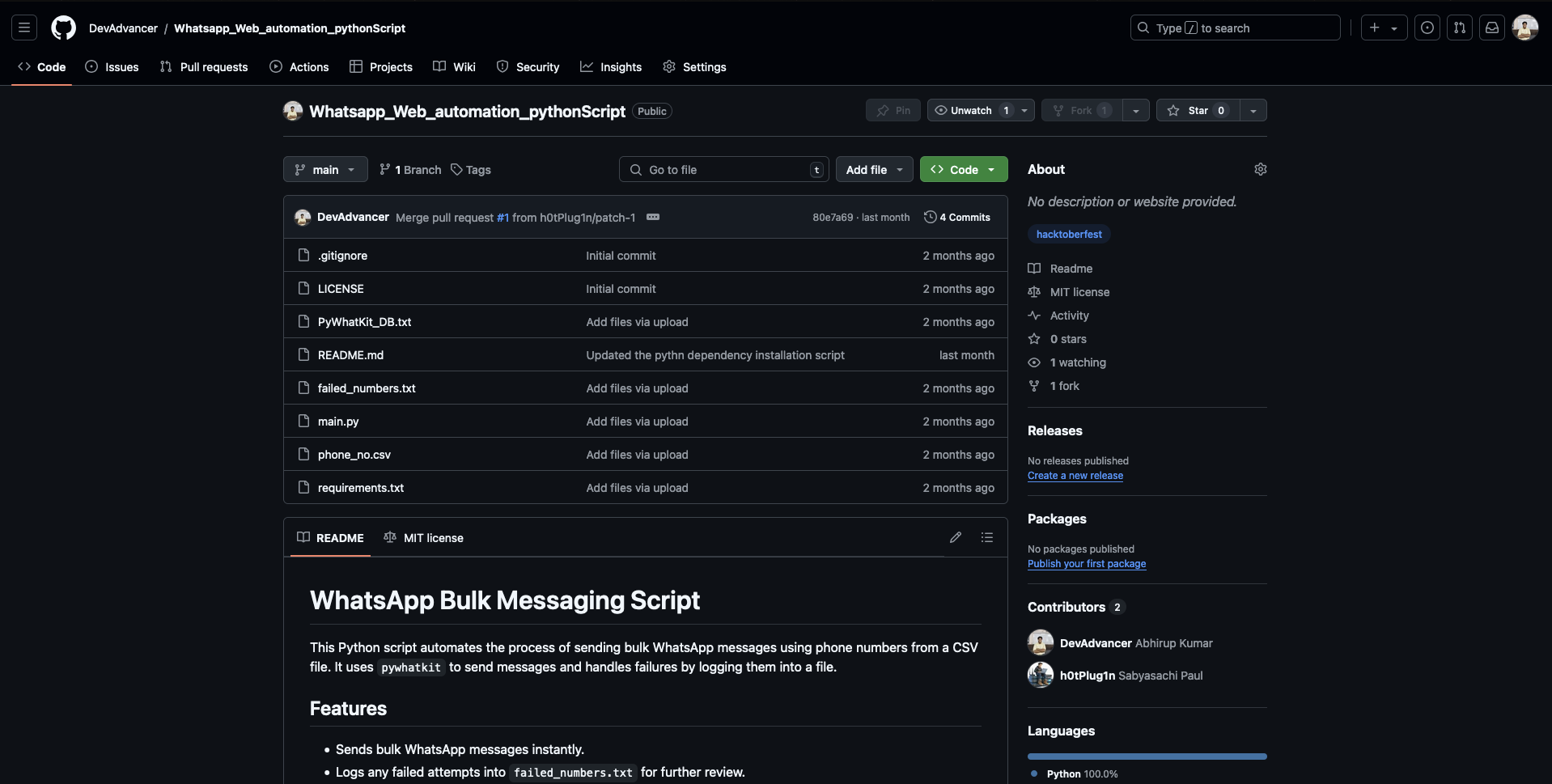1552x784 pixels.
Task: Open the Insights tab
Action: (x=611, y=66)
